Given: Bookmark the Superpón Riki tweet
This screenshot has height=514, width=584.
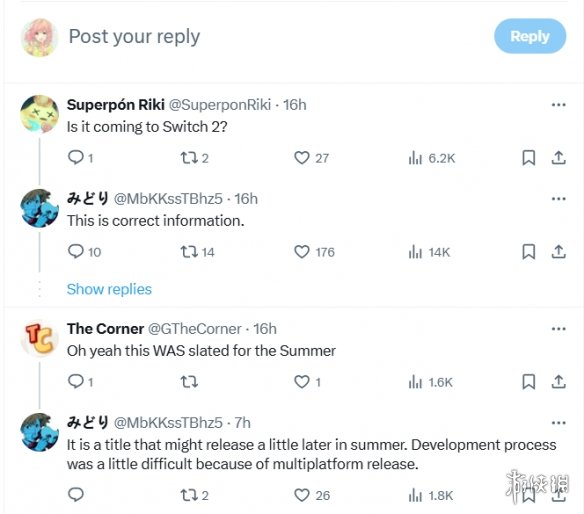Looking at the screenshot, I should [x=529, y=158].
